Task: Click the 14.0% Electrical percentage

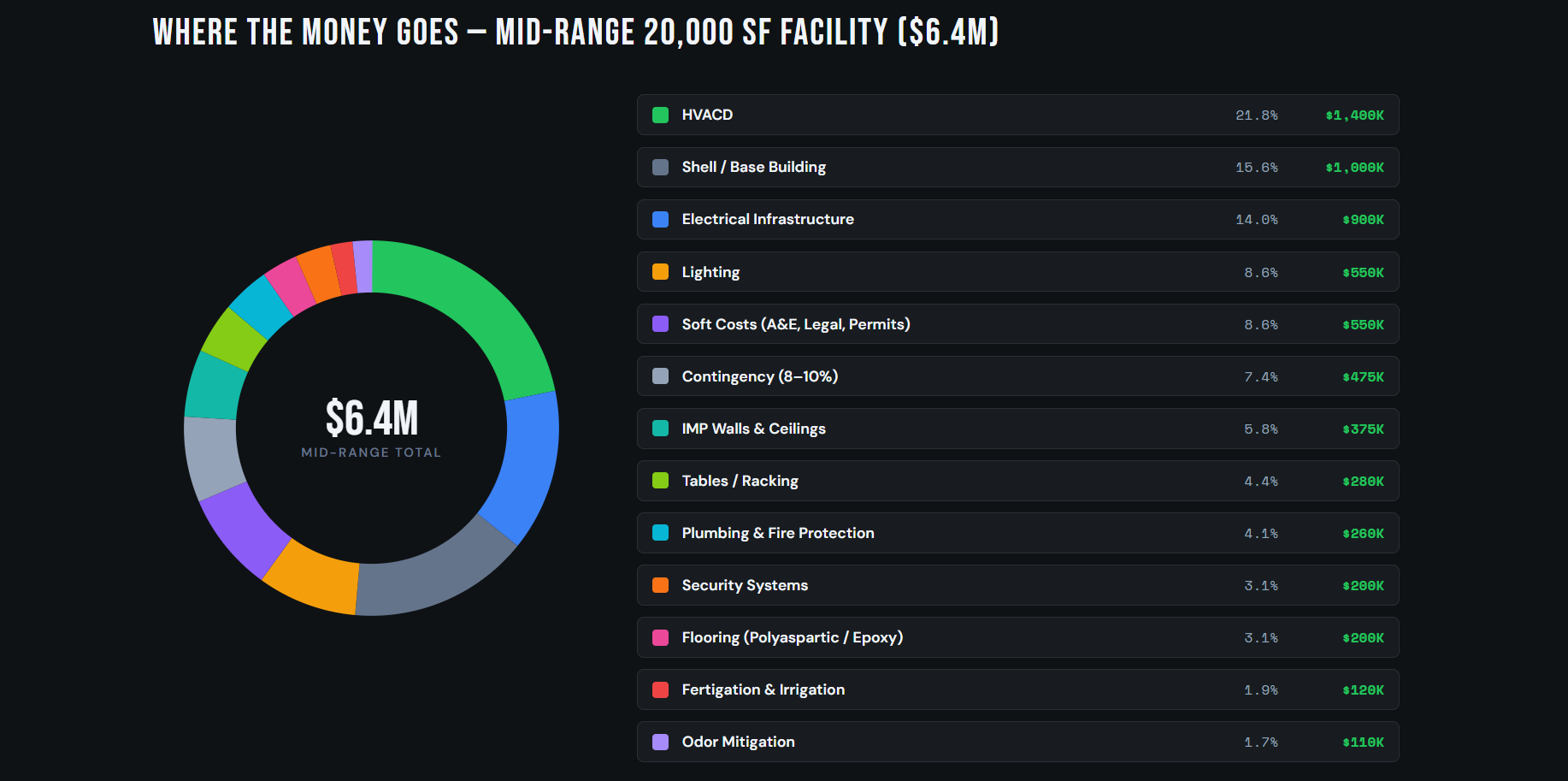Action: (x=1257, y=220)
